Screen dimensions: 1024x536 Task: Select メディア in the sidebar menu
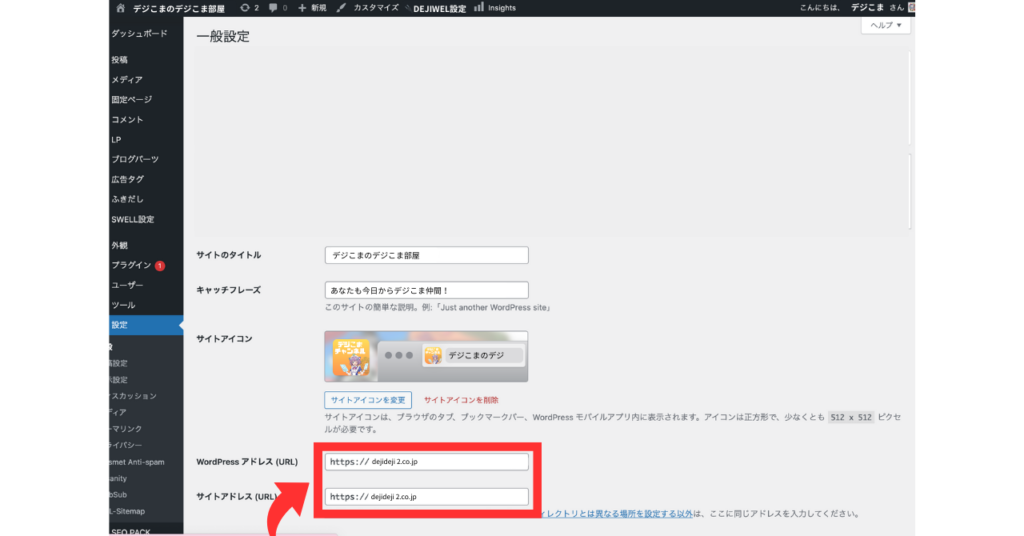tap(127, 79)
